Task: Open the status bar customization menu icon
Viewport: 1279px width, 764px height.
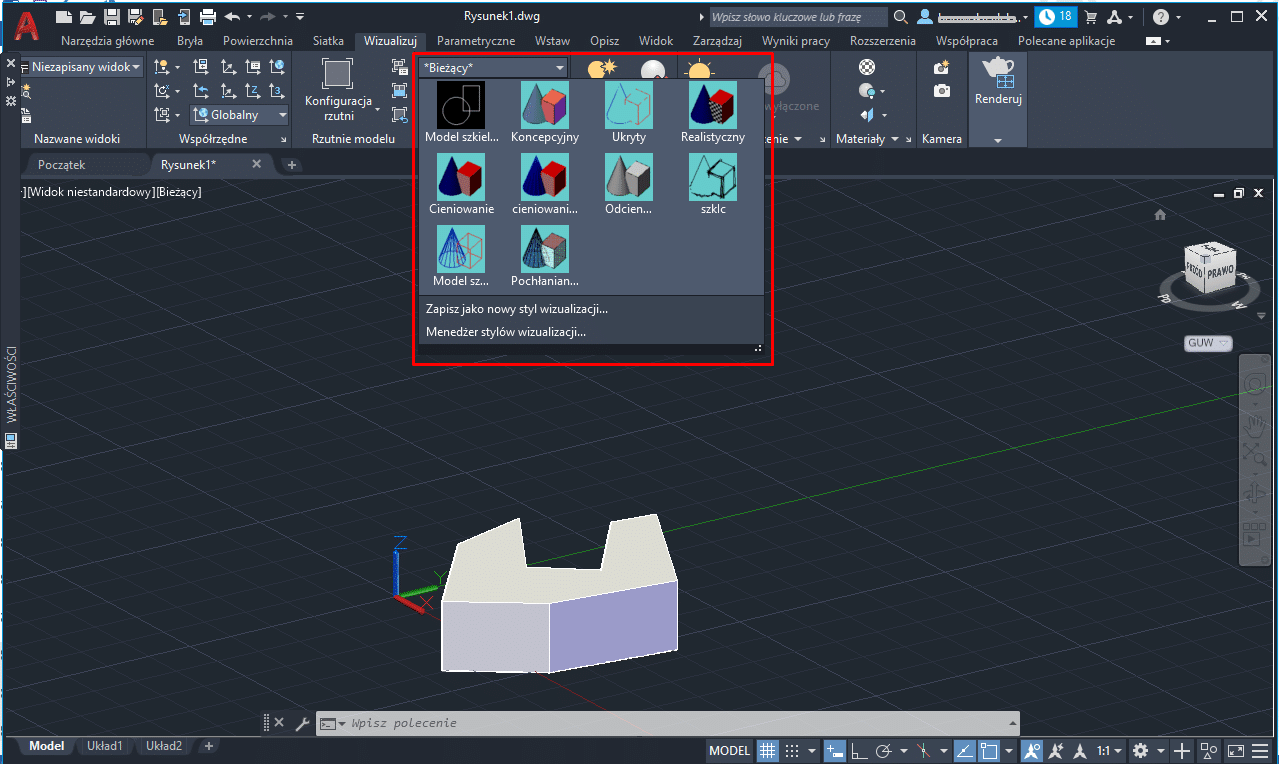Action: pyautogui.click(x=1261, y=751)
